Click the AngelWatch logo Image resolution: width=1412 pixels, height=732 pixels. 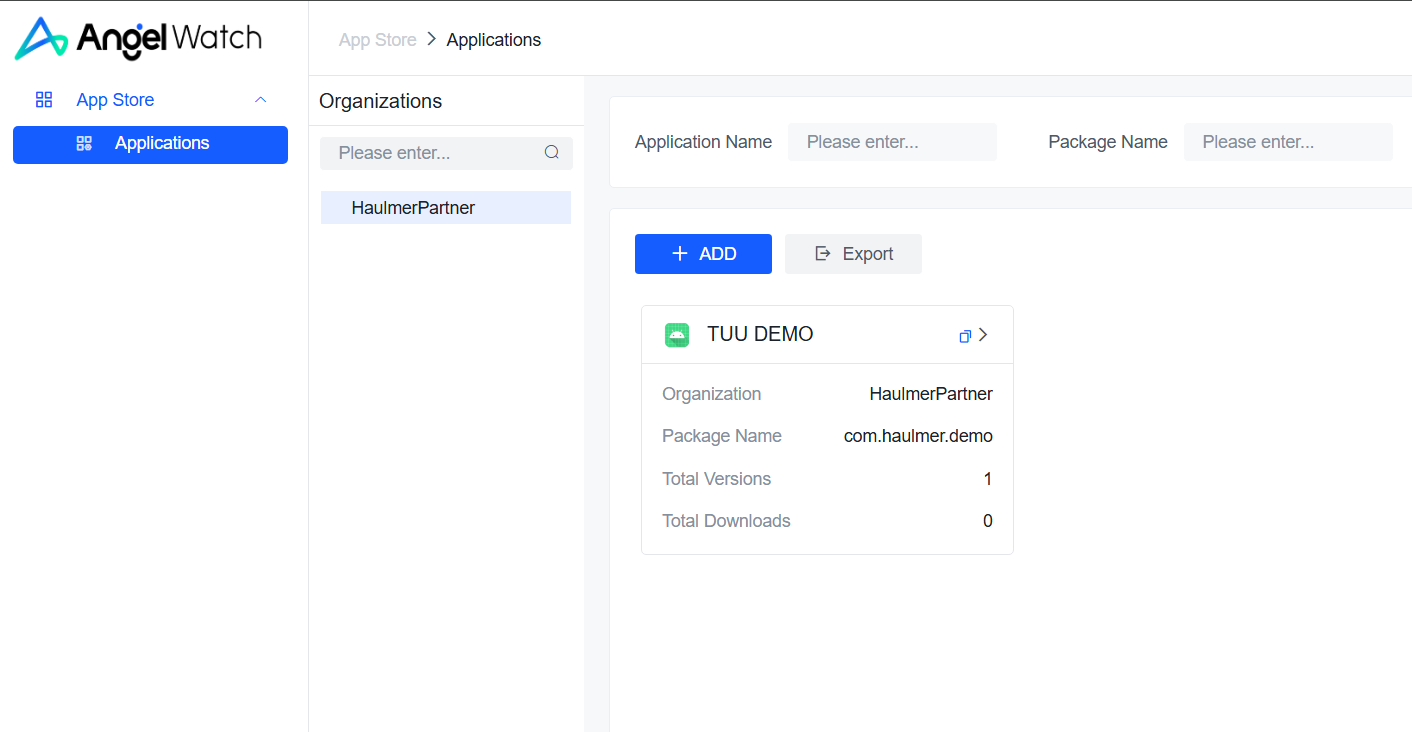(x=138, y=38)
